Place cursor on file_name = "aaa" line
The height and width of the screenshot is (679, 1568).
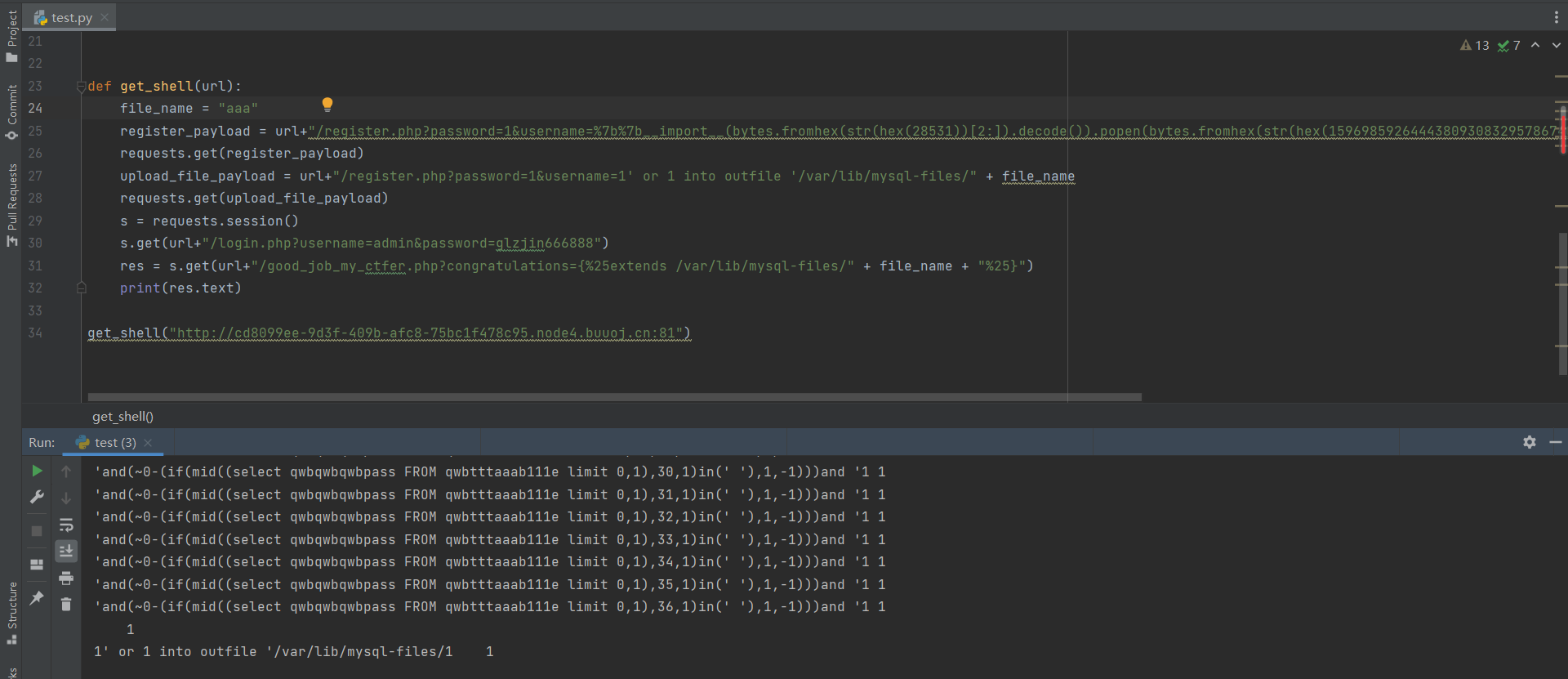[x=189, y=109]
